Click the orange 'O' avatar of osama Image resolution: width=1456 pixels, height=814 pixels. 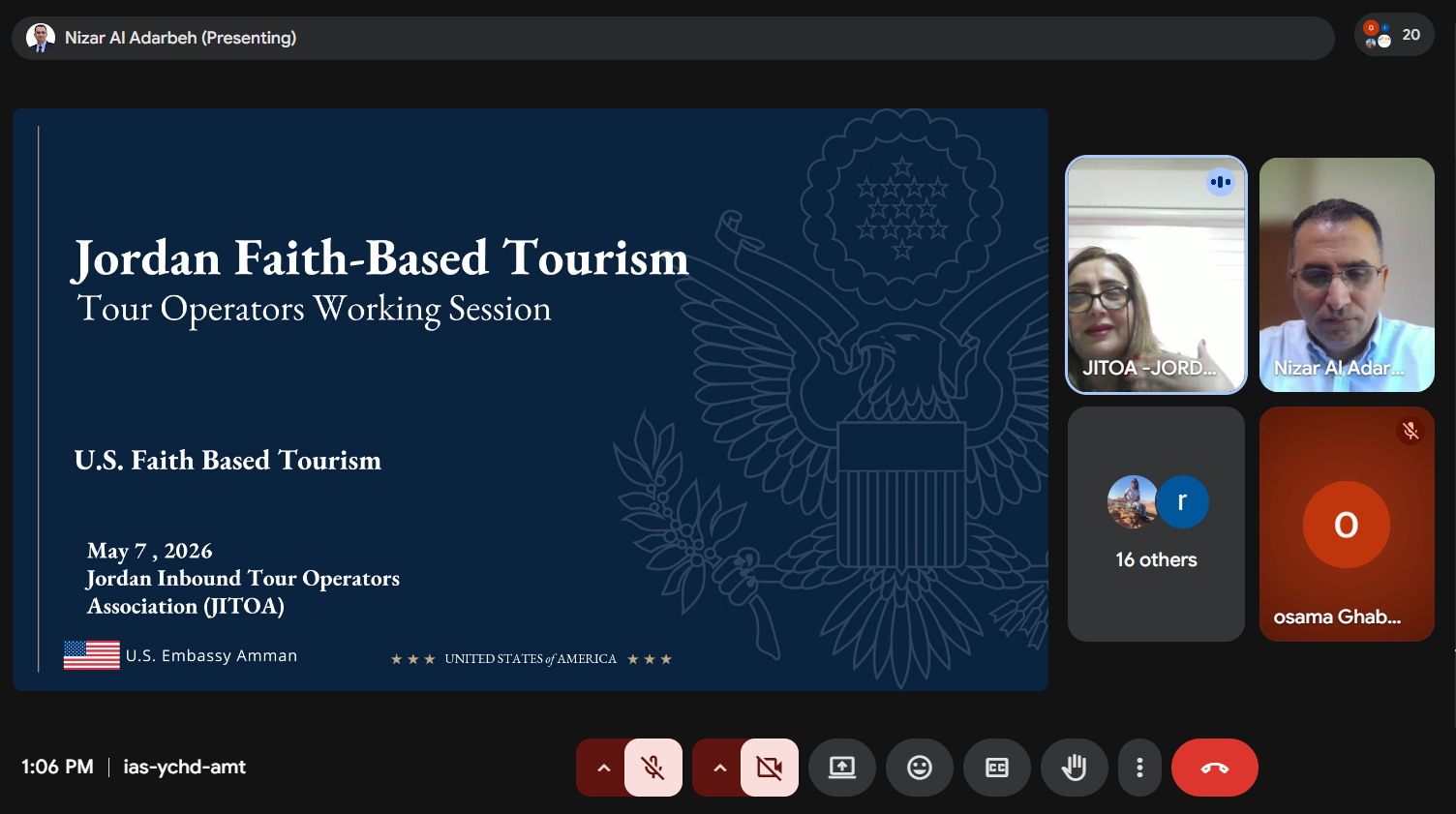[x=1347, y=525]
